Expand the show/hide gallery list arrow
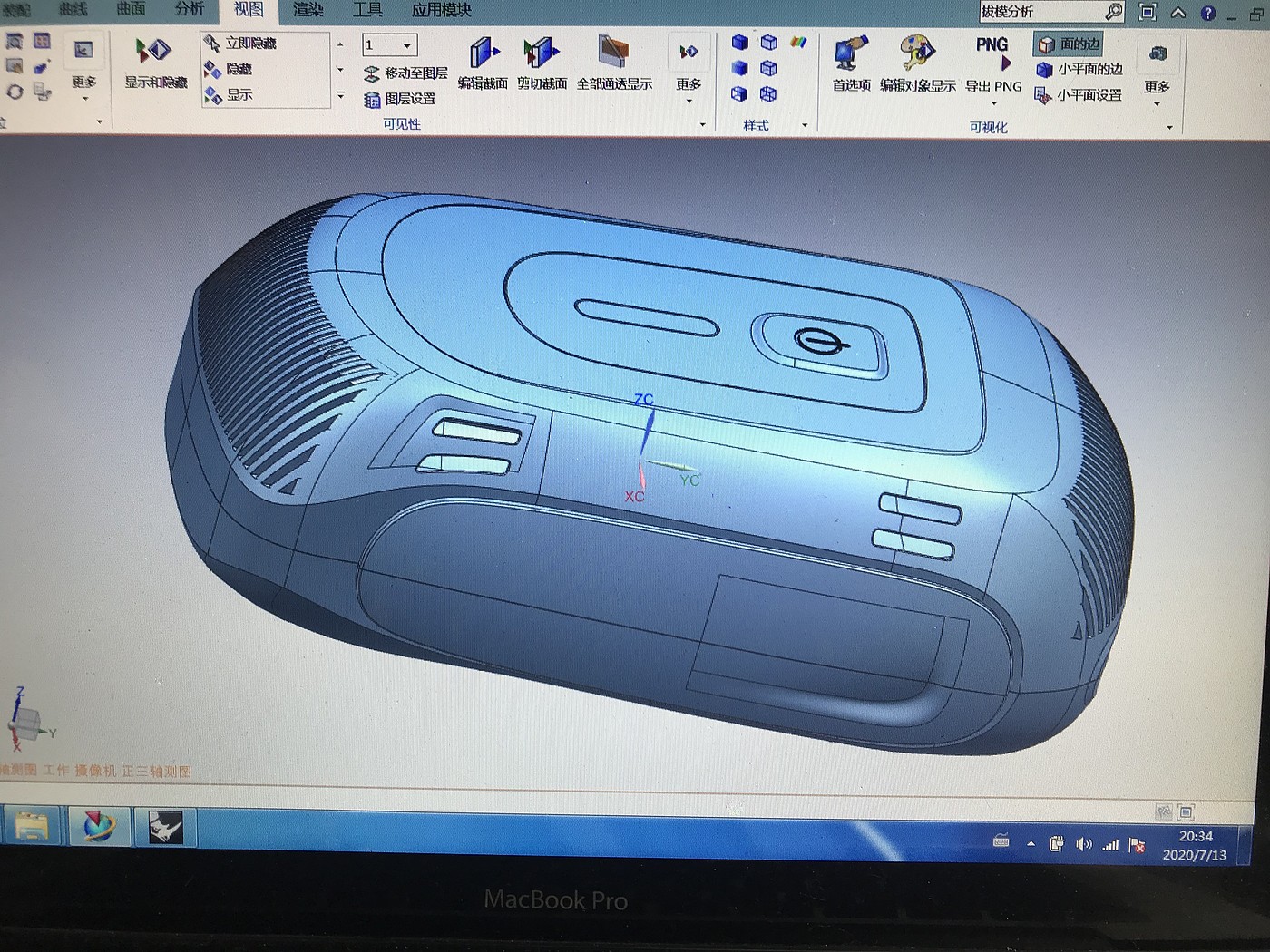The image size is (1270, 952). tap(341, 95)
